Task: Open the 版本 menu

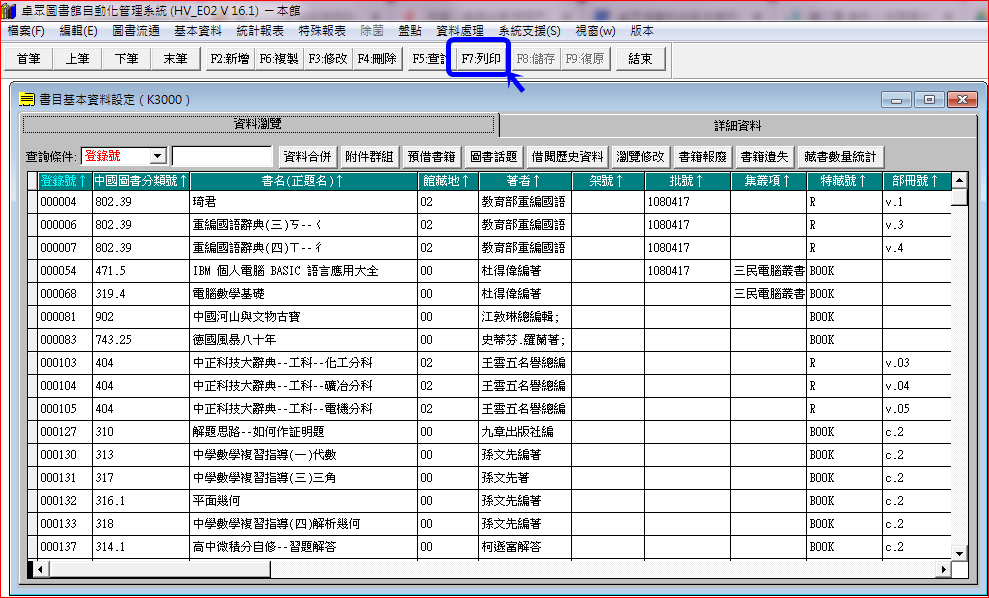Action: pyautogui.click(x=641, y=30)
